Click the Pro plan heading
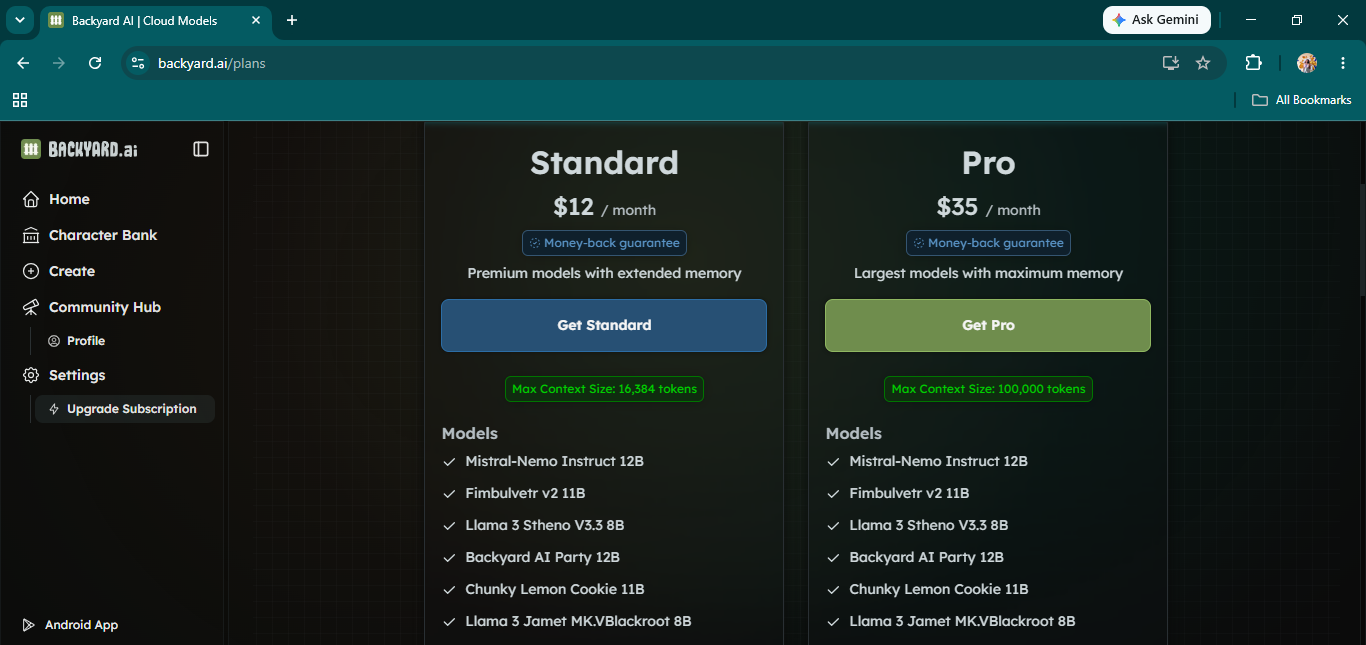The width and height of the screenshot is (1366, 645). [988, 163]
